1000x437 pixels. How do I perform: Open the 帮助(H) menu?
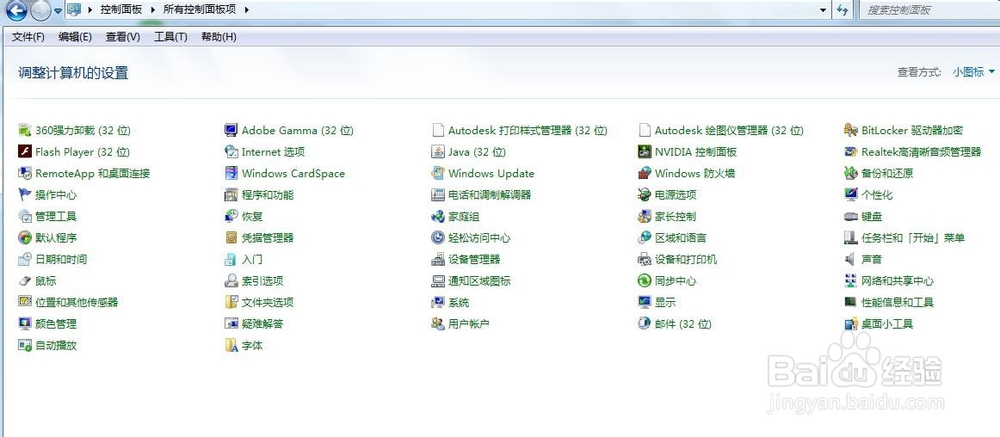click(219, 37)
